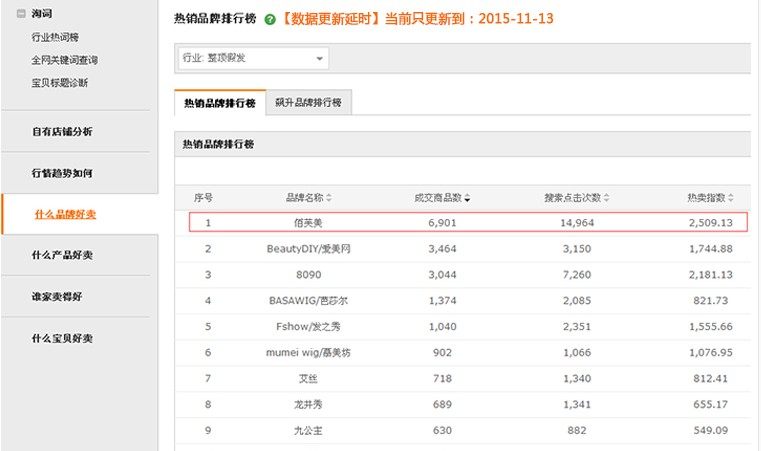Open 行业热词榜 in the sidebar
The image size is (761, 451).
click(x=55, y=37)
